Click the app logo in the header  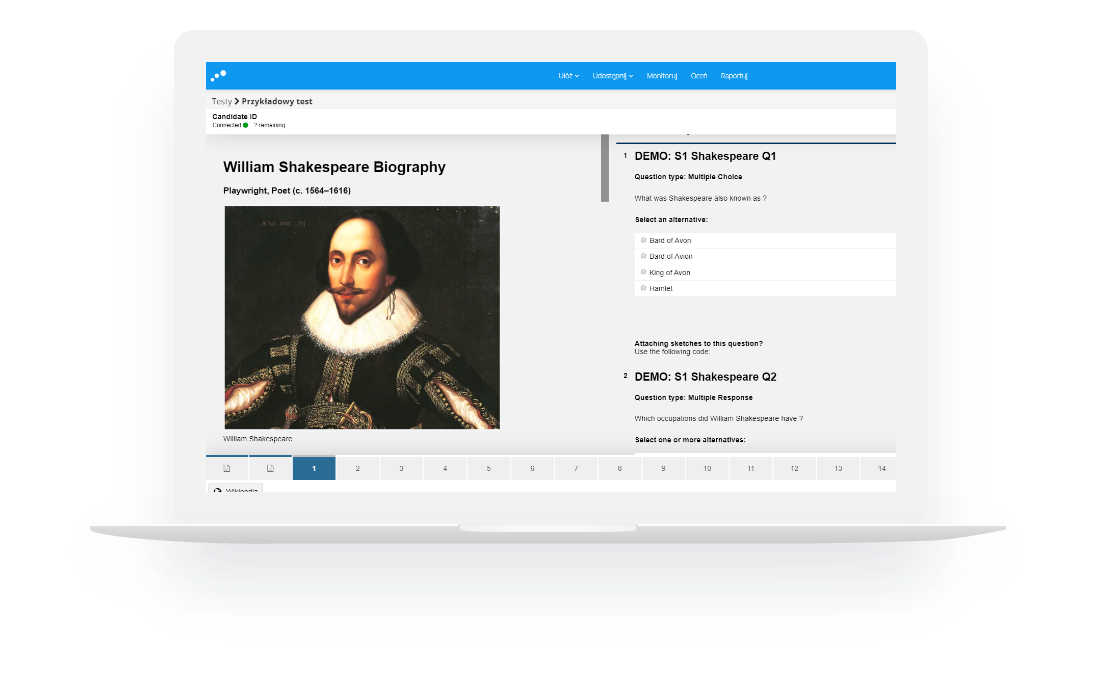219,75
